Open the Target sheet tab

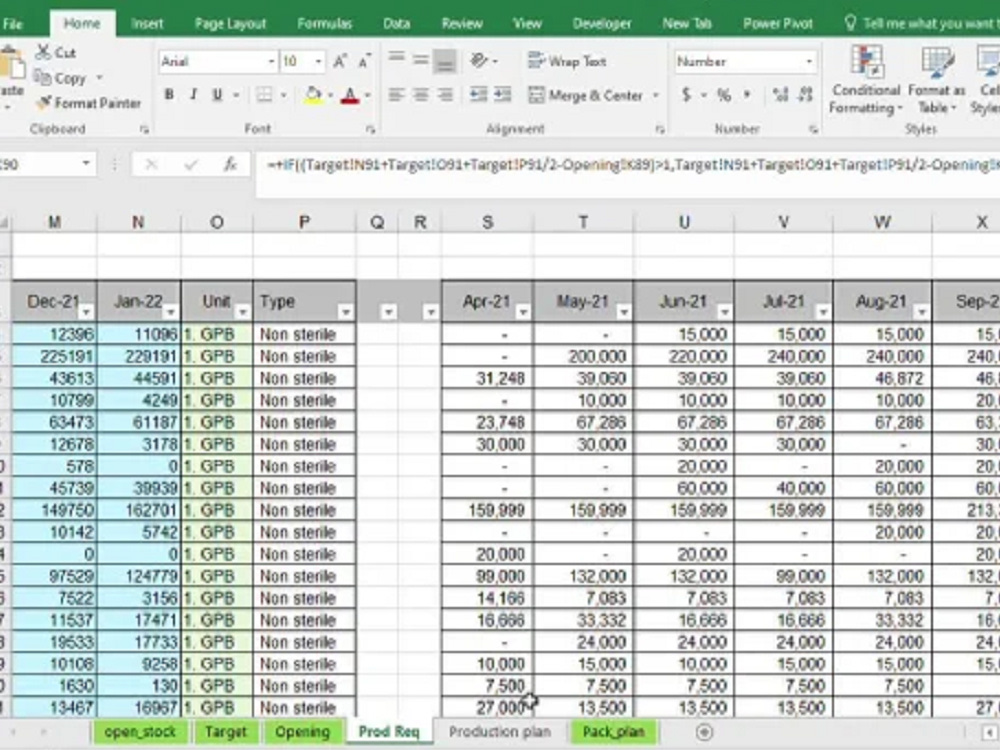tap(225, 732)
